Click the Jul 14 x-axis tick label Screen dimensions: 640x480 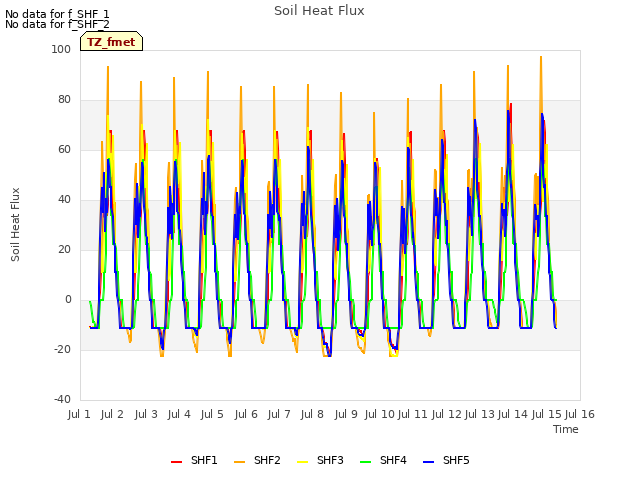click(513, 414)
